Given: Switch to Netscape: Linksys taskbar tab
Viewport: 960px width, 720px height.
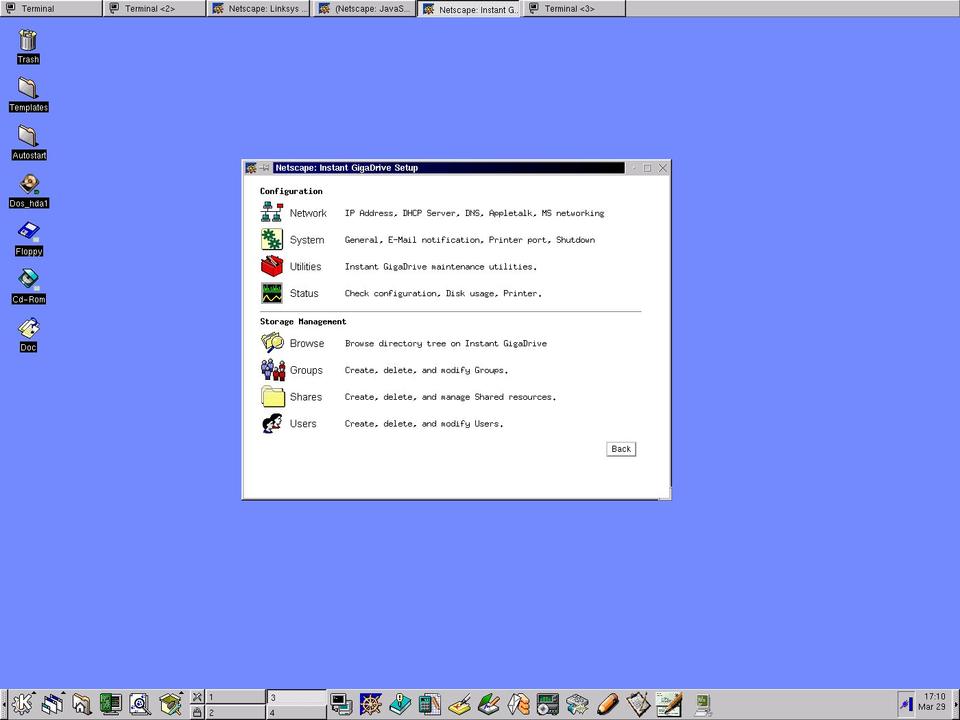Looking at the screenshot, I should pos(260,9).
